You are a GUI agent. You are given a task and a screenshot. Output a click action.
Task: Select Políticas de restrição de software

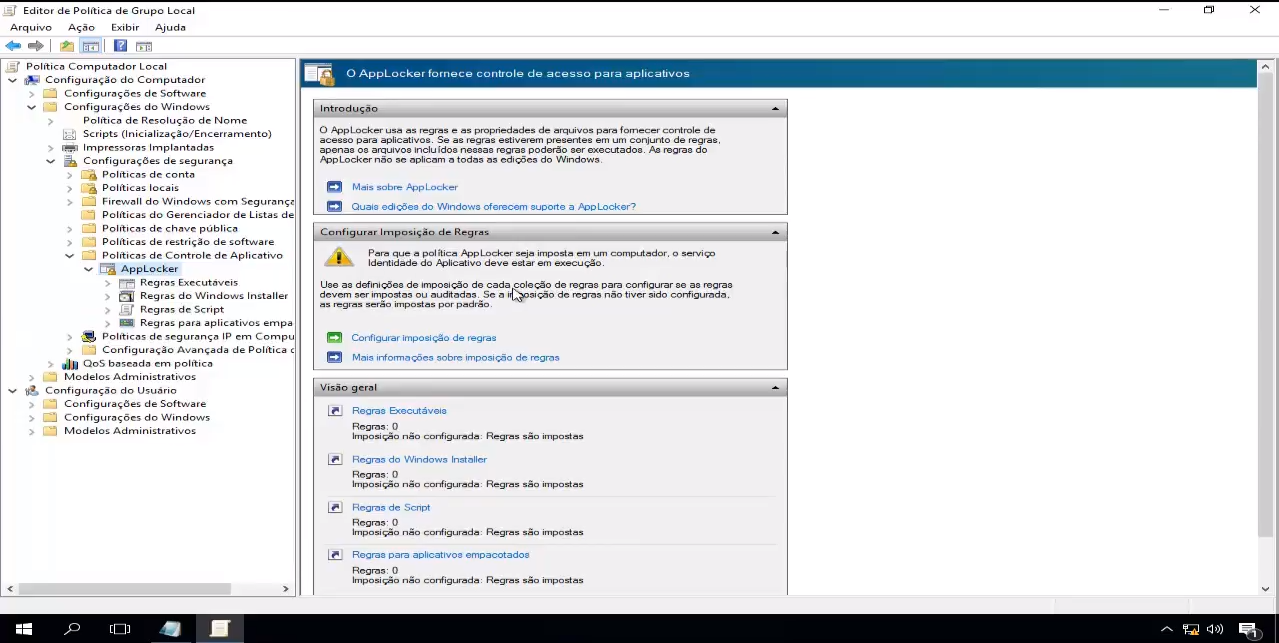coord(188,242)
